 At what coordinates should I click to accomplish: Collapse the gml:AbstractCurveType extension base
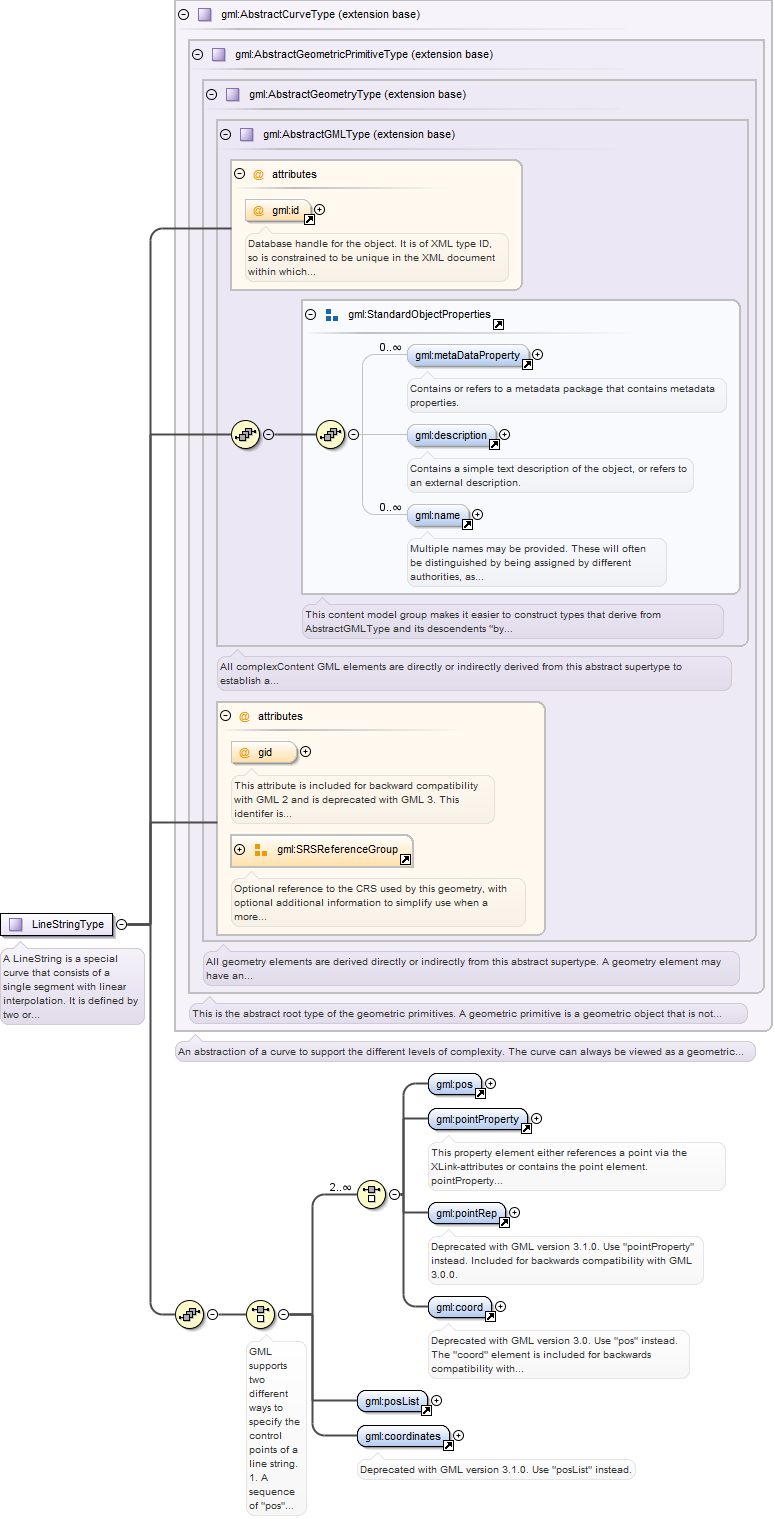click(x=183, y=14)
